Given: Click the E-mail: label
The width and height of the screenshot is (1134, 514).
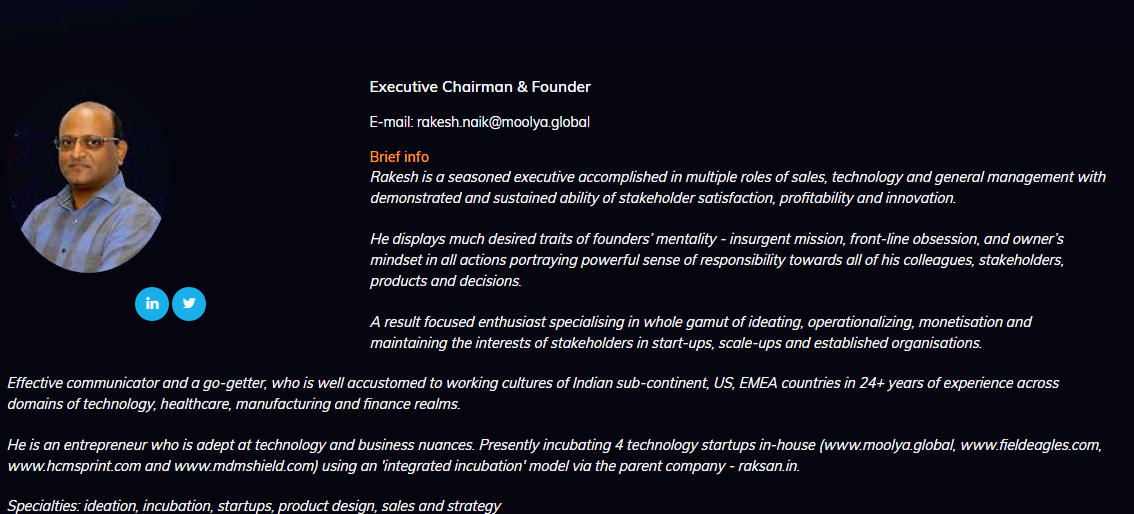Looking at the screenshot, I should click(391, 122).
